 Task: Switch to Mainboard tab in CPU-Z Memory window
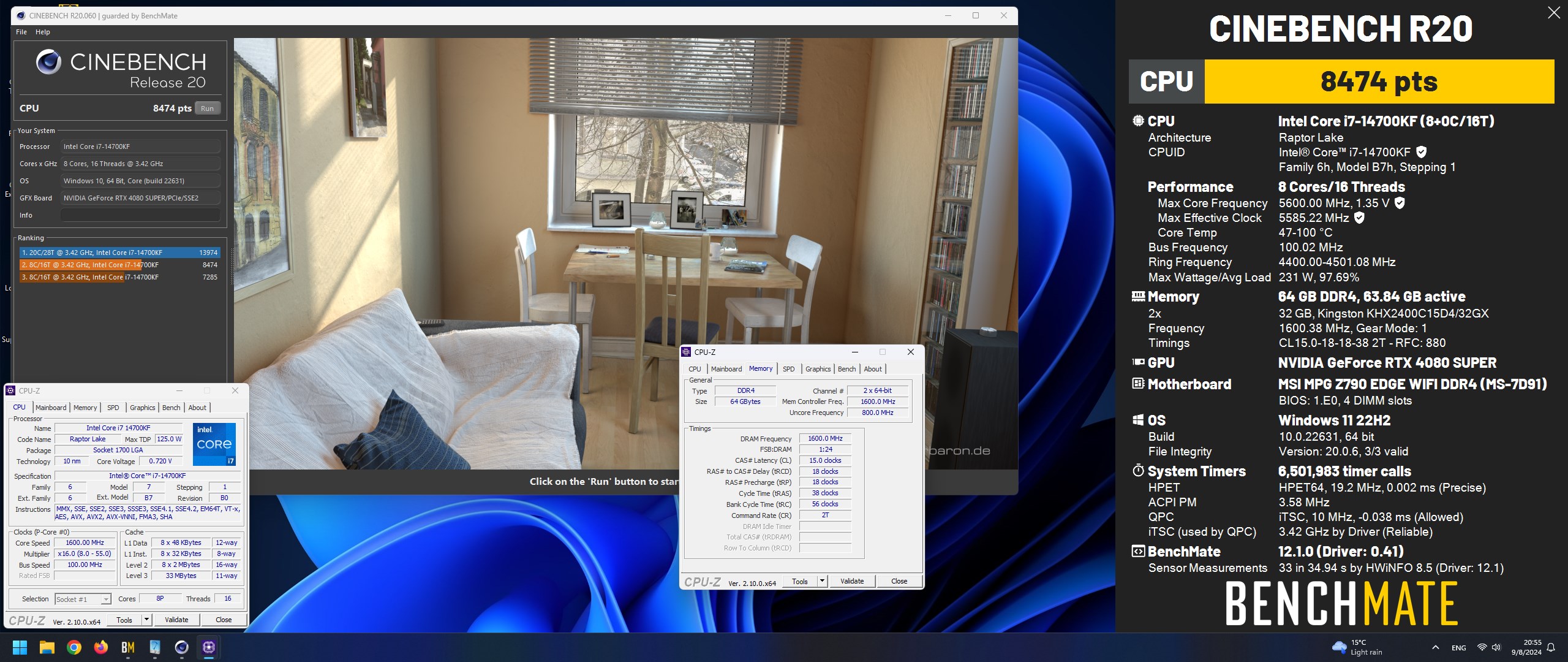726,369
